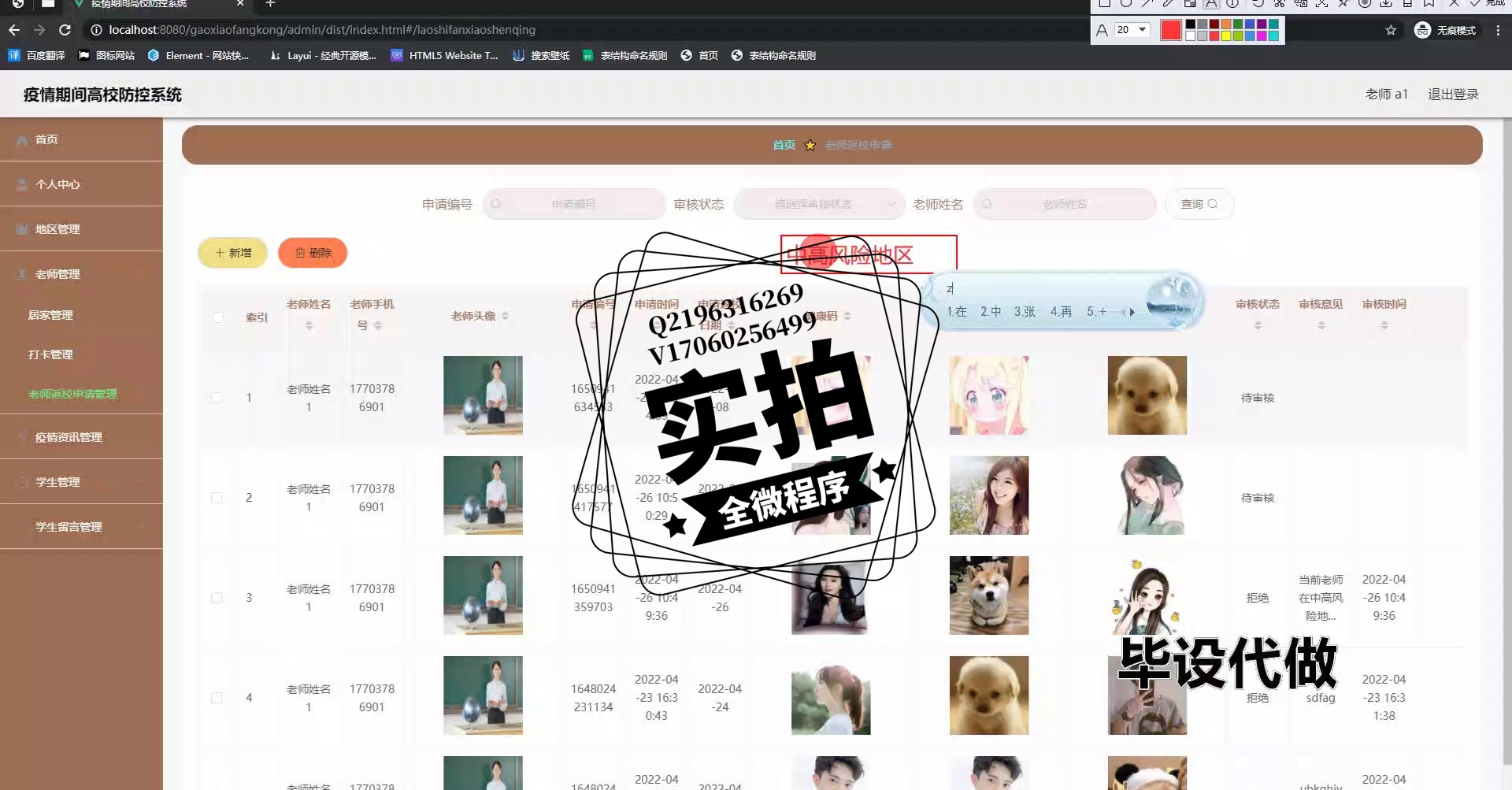Reload the page with the refresh icon
Screen dimensions: 1512x790
(65, 30)
